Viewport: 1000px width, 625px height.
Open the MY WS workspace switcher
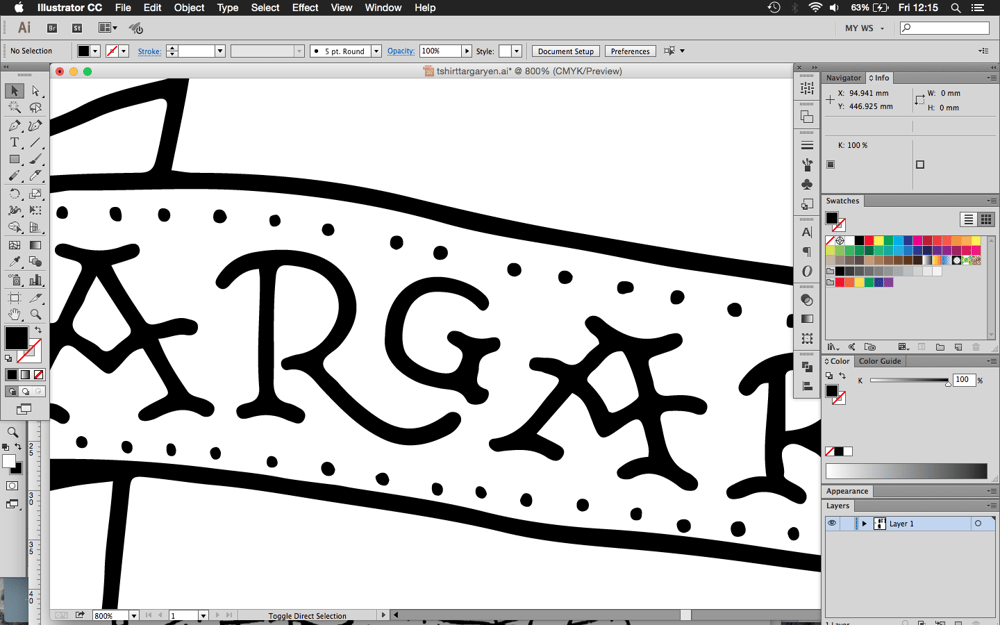point(864,28)
